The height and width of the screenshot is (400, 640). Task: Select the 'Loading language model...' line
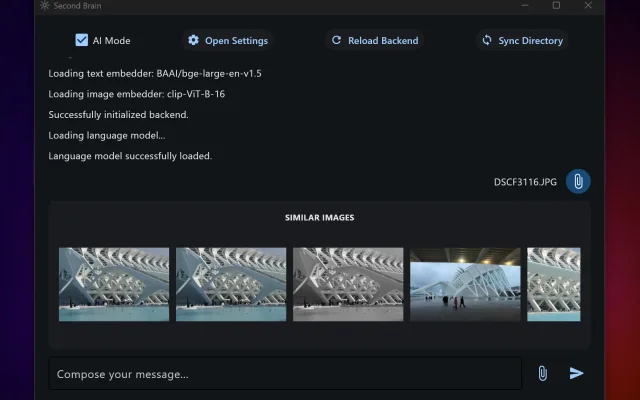pos(107,136)
